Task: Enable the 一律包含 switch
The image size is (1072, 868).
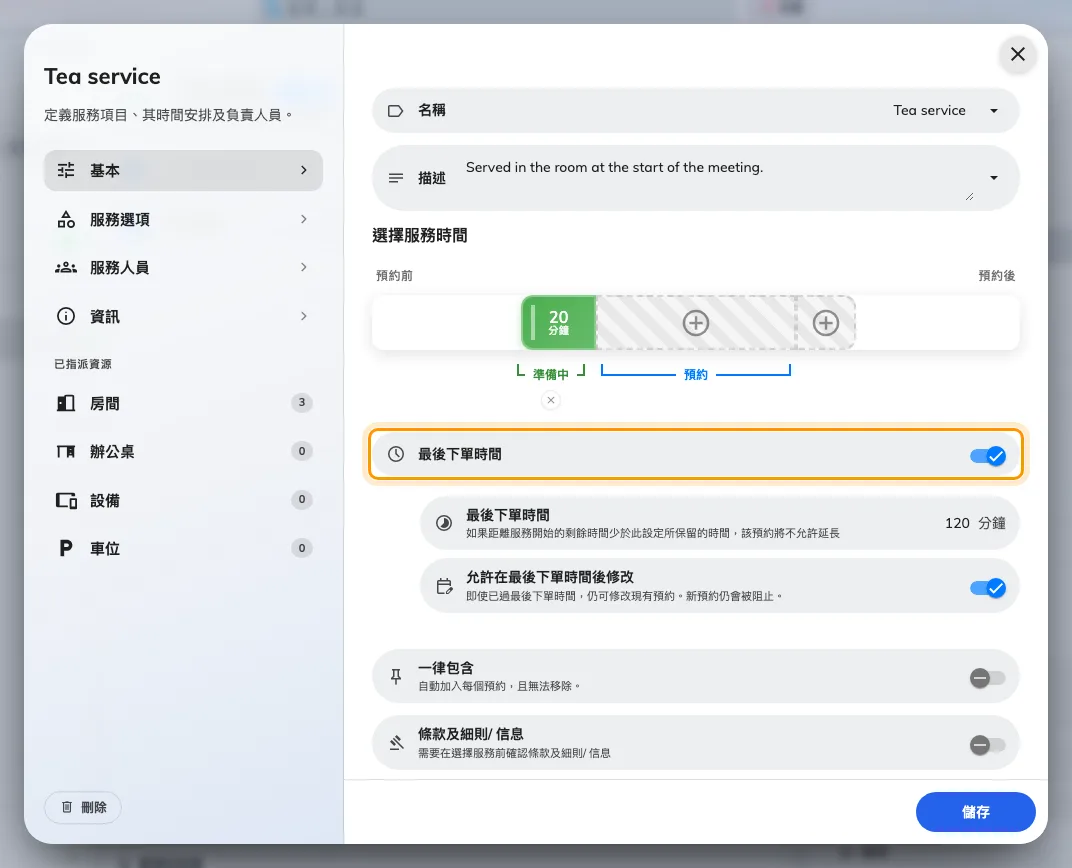Action: 987,678
